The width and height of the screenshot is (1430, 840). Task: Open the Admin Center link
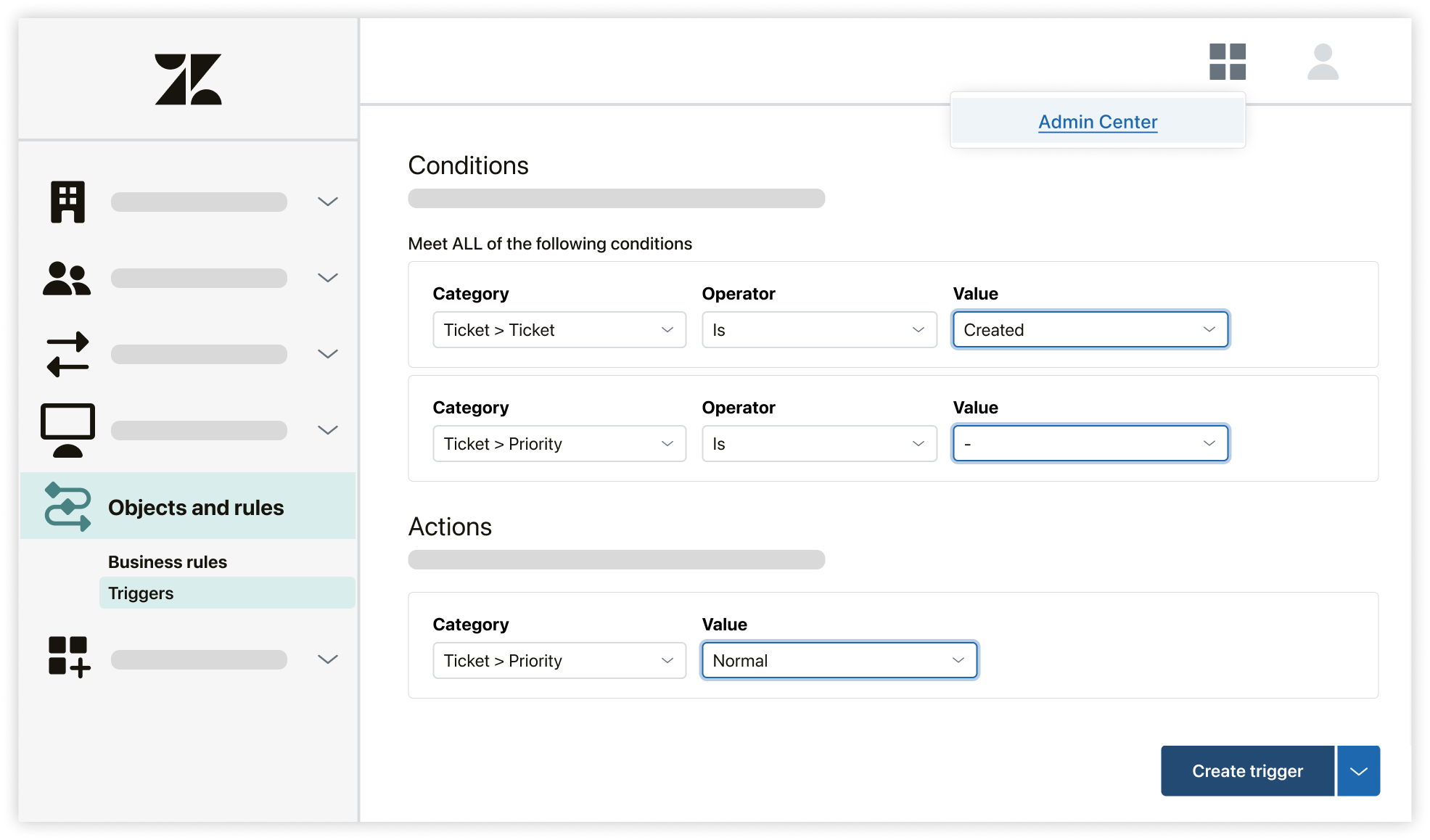(1097, 122)
